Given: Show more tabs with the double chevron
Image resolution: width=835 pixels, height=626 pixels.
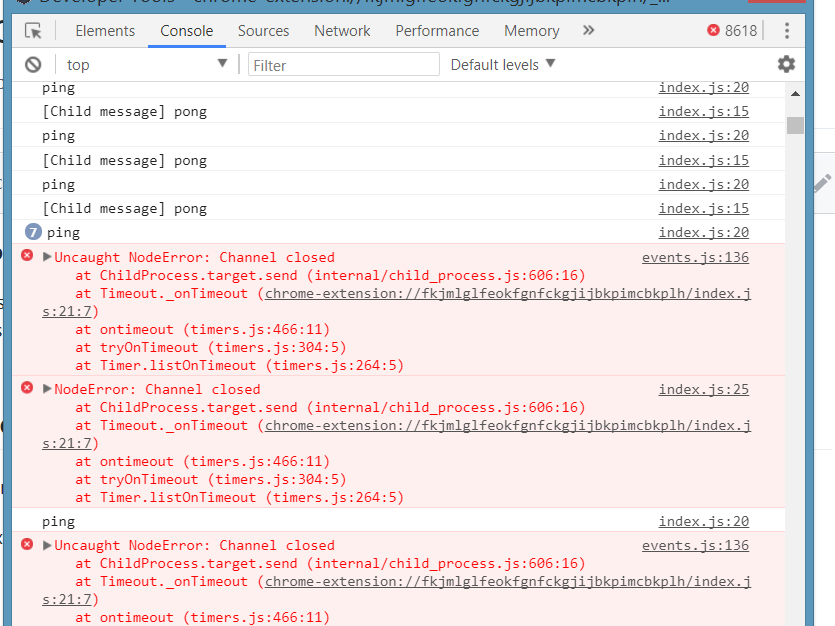Looking at the screenshot, I should click(588, 30).
